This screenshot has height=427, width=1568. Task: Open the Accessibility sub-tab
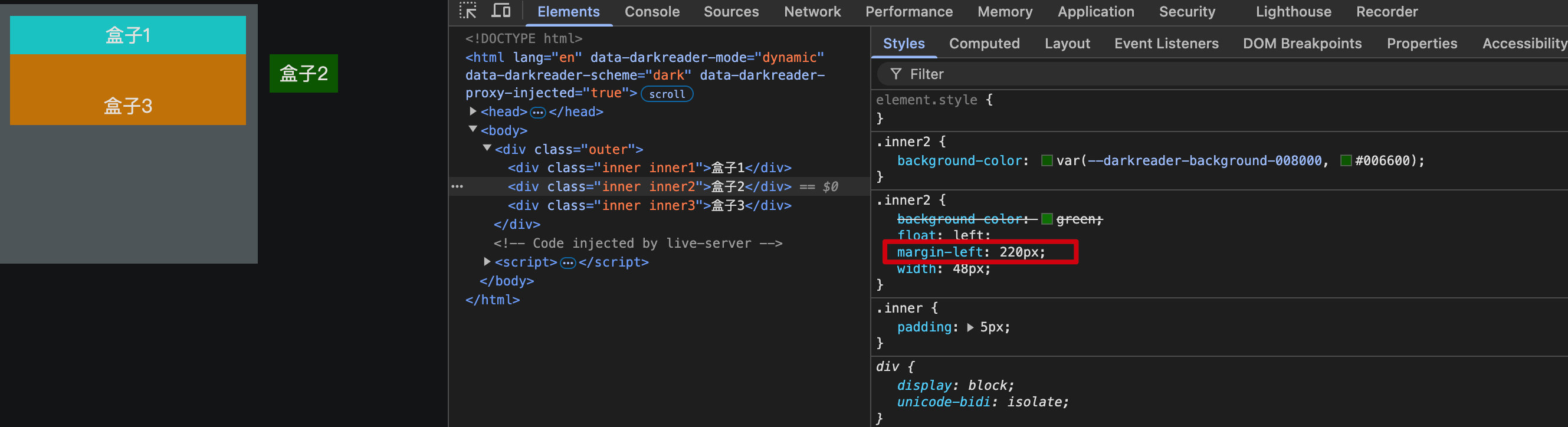(x=1524, y=44)
